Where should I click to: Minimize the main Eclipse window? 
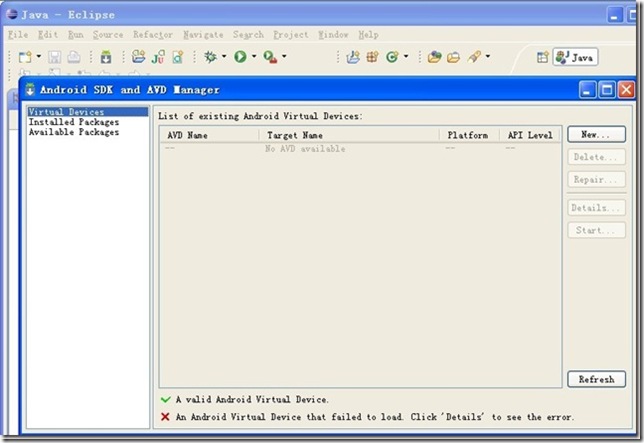[x=615, y=15]
